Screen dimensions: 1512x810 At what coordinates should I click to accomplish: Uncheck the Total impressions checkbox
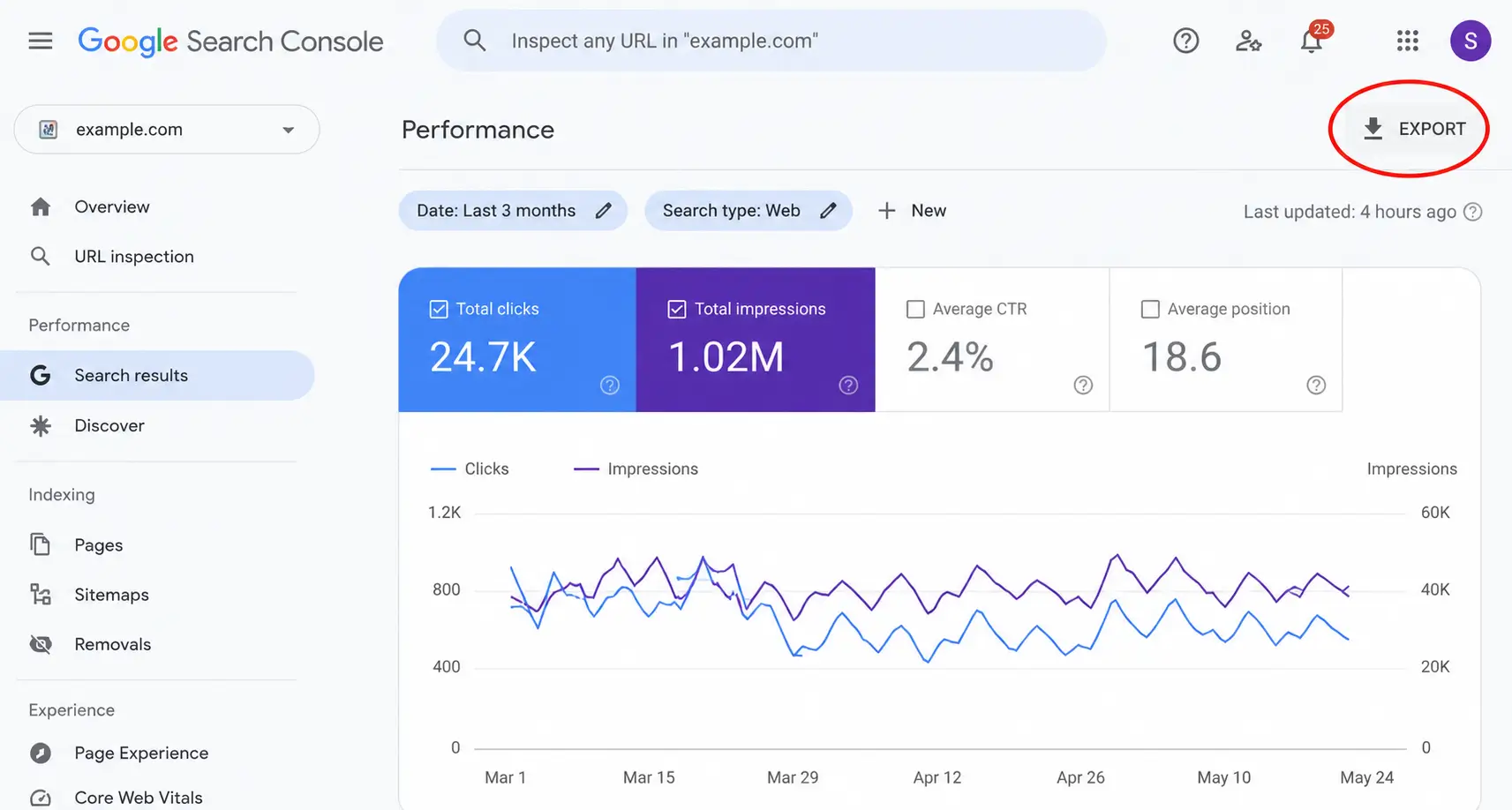tap(677, 309)
